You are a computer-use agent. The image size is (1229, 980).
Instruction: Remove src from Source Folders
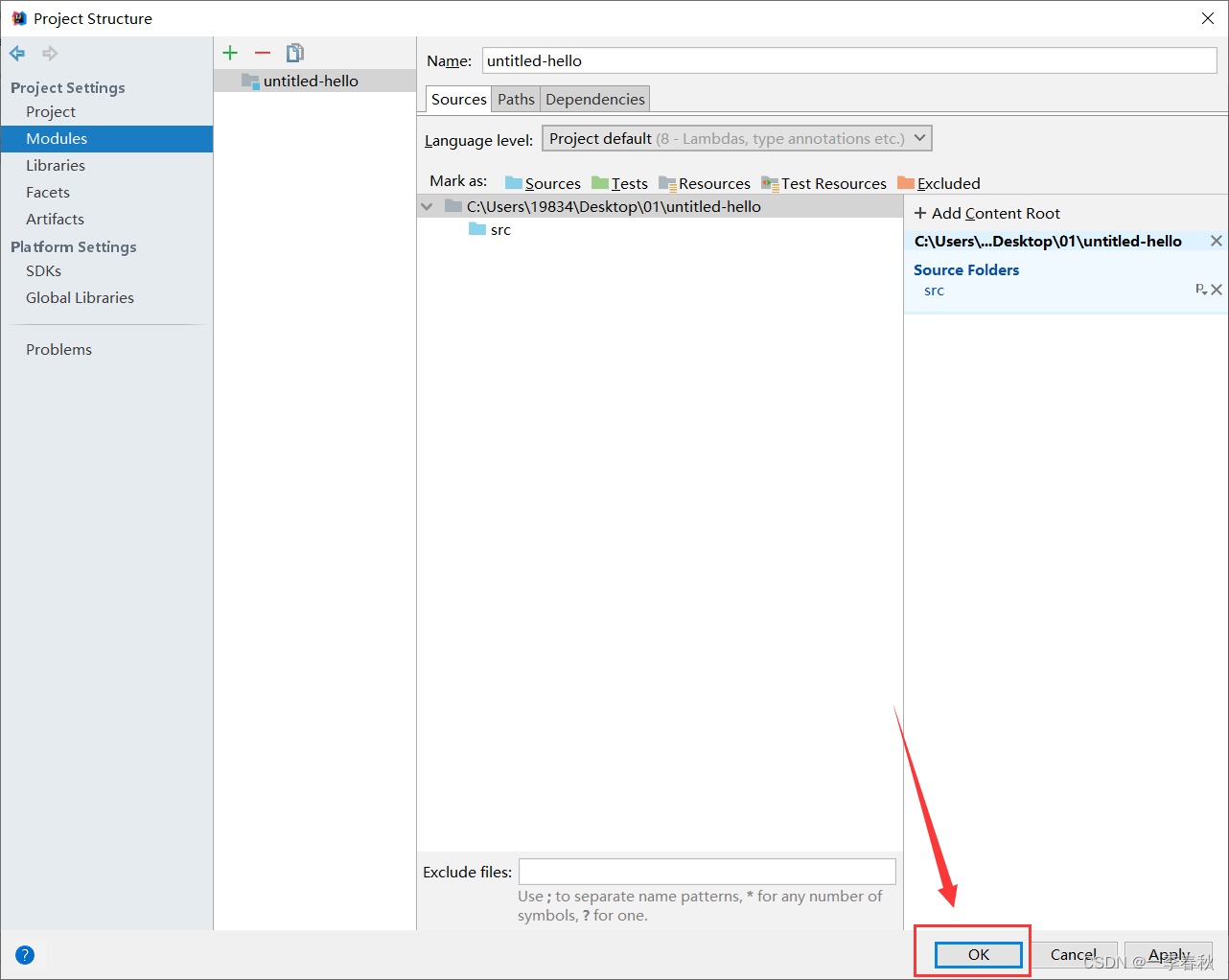[x=1217, y=290]
